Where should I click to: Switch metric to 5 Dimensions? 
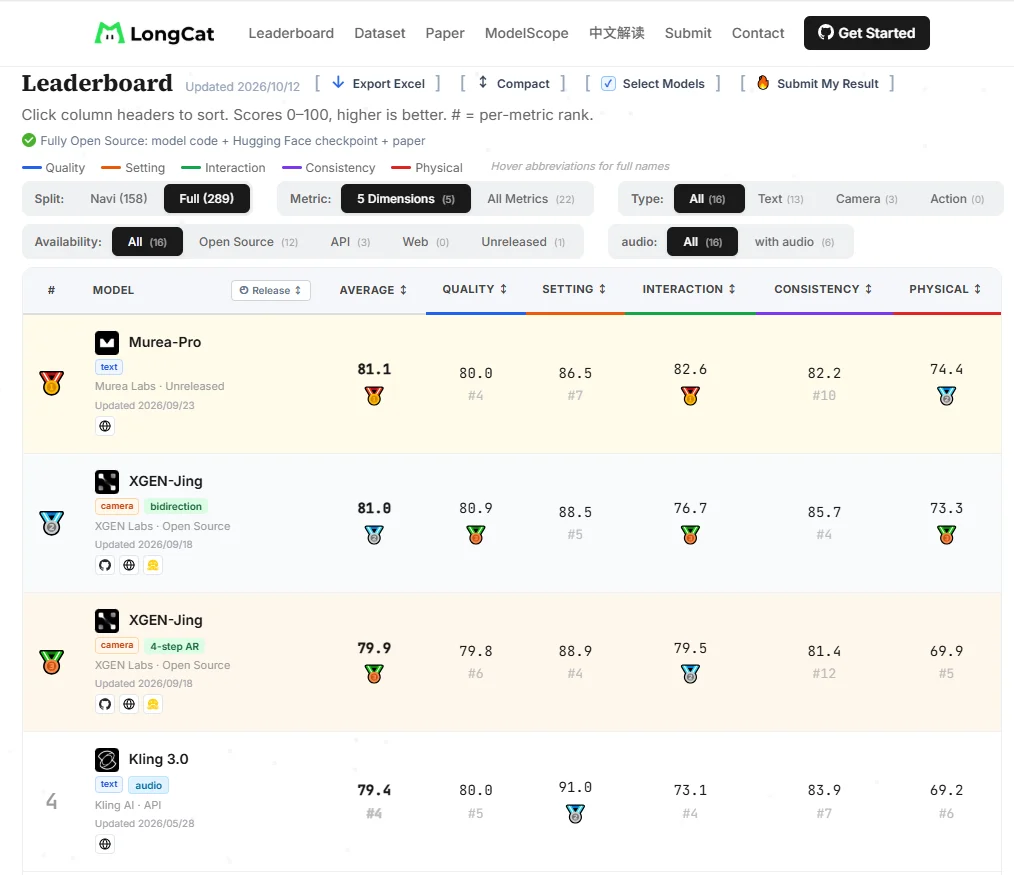point(405,199)
